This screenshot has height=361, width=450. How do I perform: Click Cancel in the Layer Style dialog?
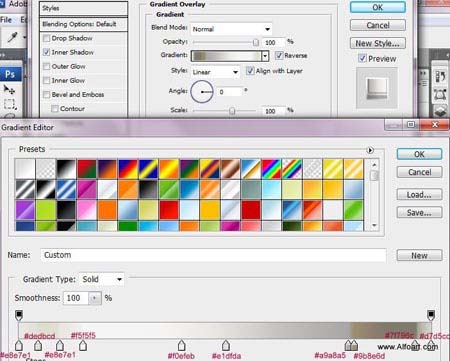(378, 25)
